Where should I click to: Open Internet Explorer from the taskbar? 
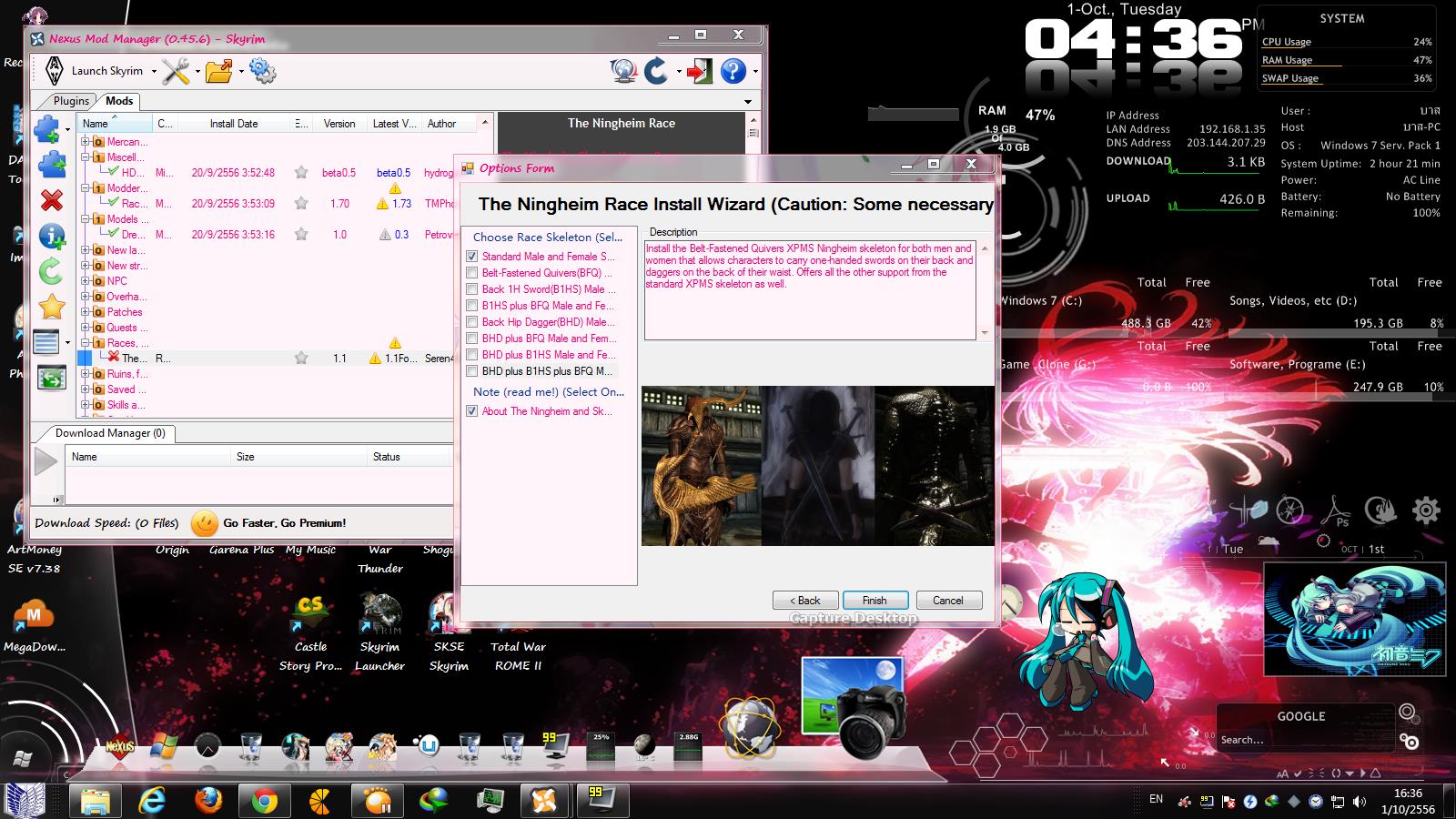coord(152,800)
